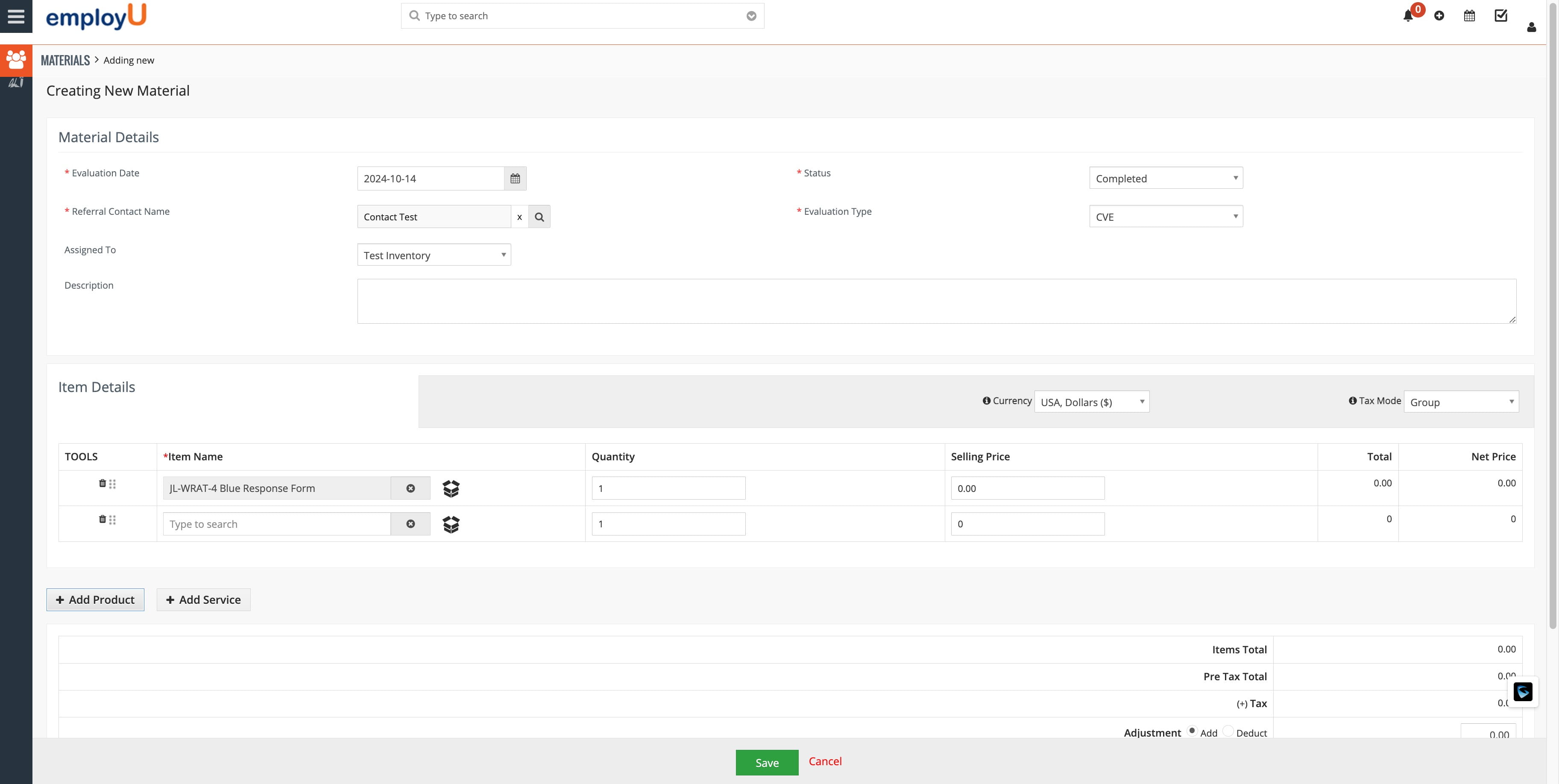Clear JL-WRAT-4 Blue Response Form item name

(x=410, y=488)
